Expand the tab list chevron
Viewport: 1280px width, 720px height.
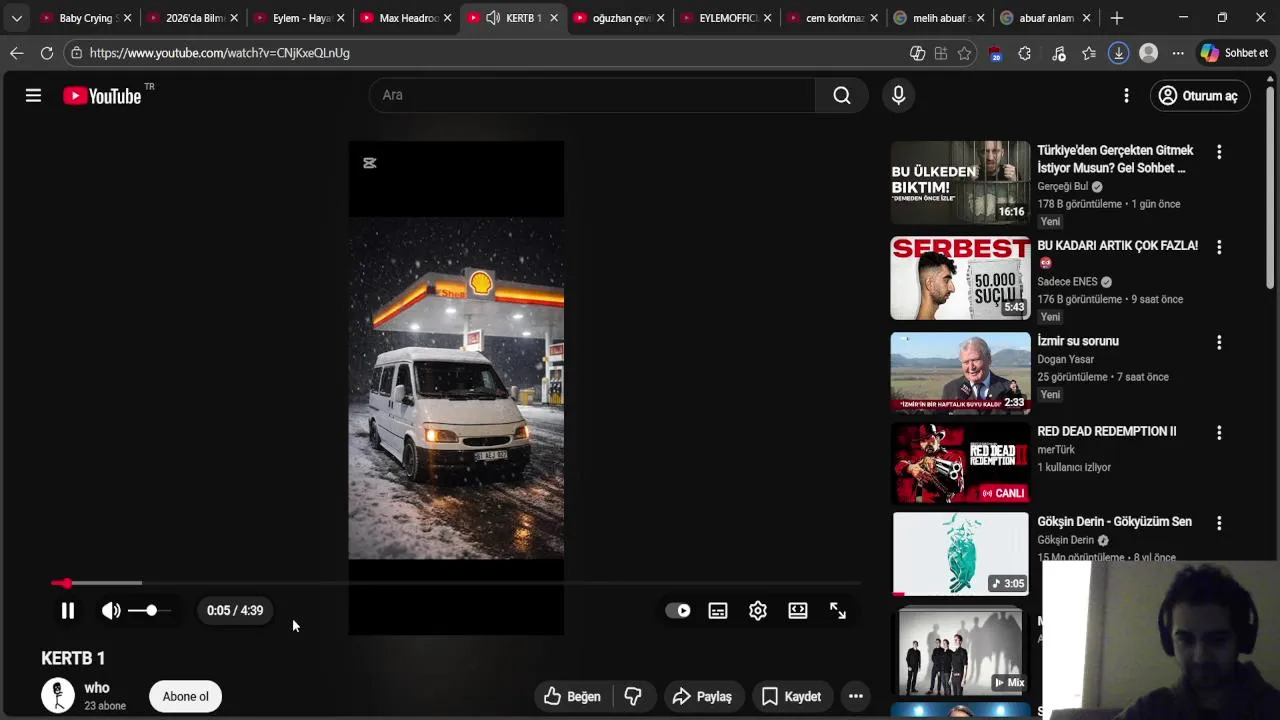[x=16, y=18]
